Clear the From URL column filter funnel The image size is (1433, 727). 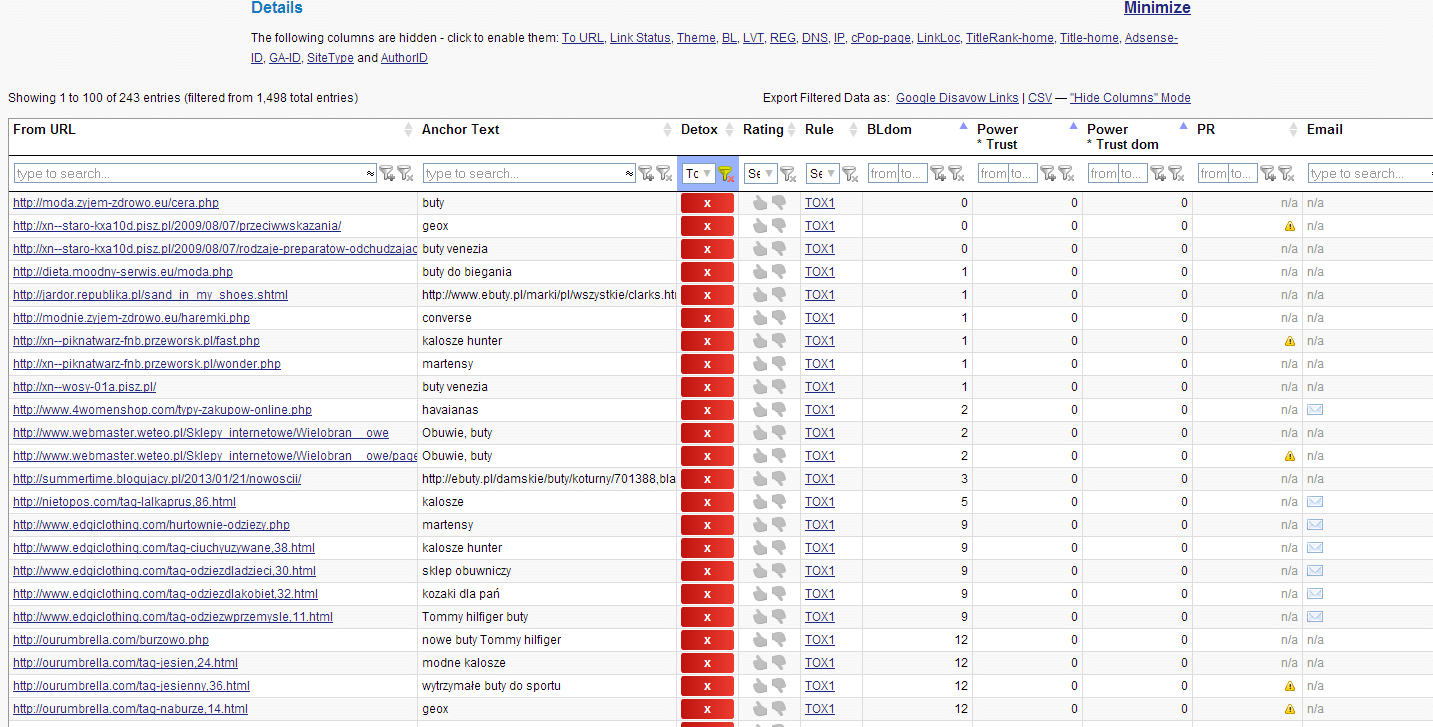pos(405,174)
